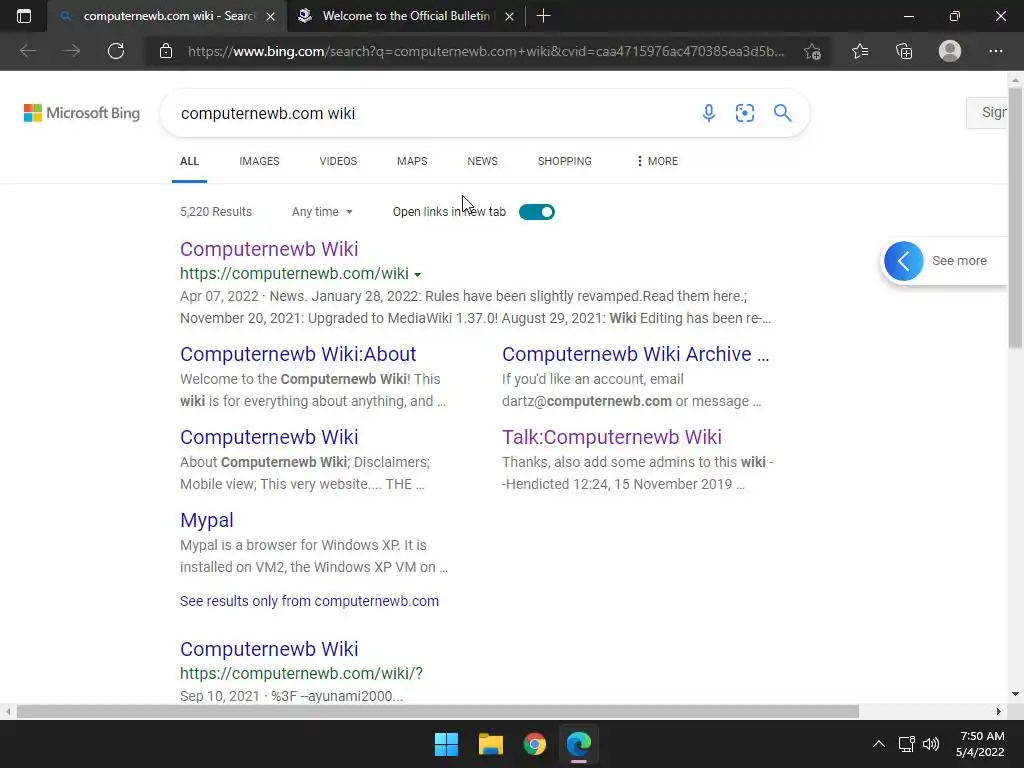Click the Sign in button
The height and width of the screenshot is (768, 1024).
pyautogui.click(x=987, y=112)
